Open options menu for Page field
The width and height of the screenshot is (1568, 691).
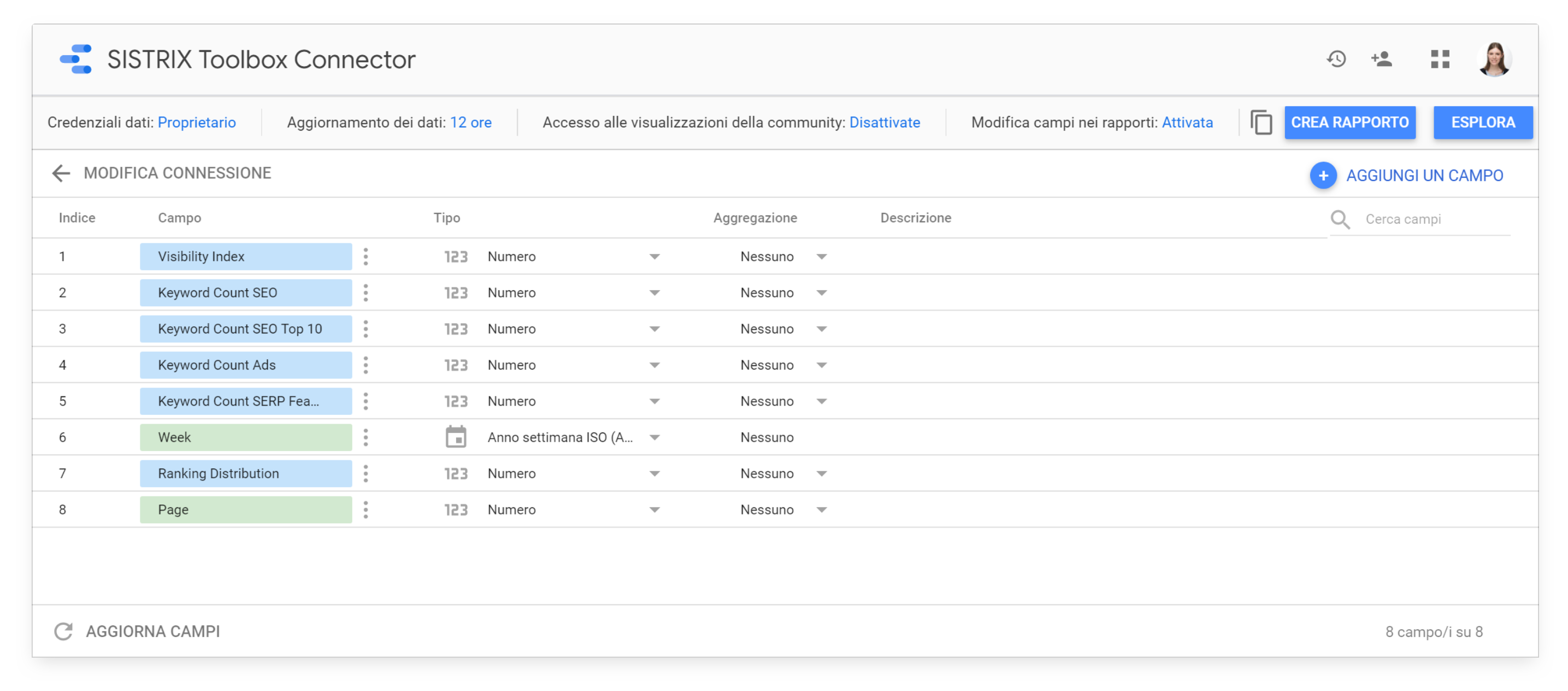pos(365,510)
